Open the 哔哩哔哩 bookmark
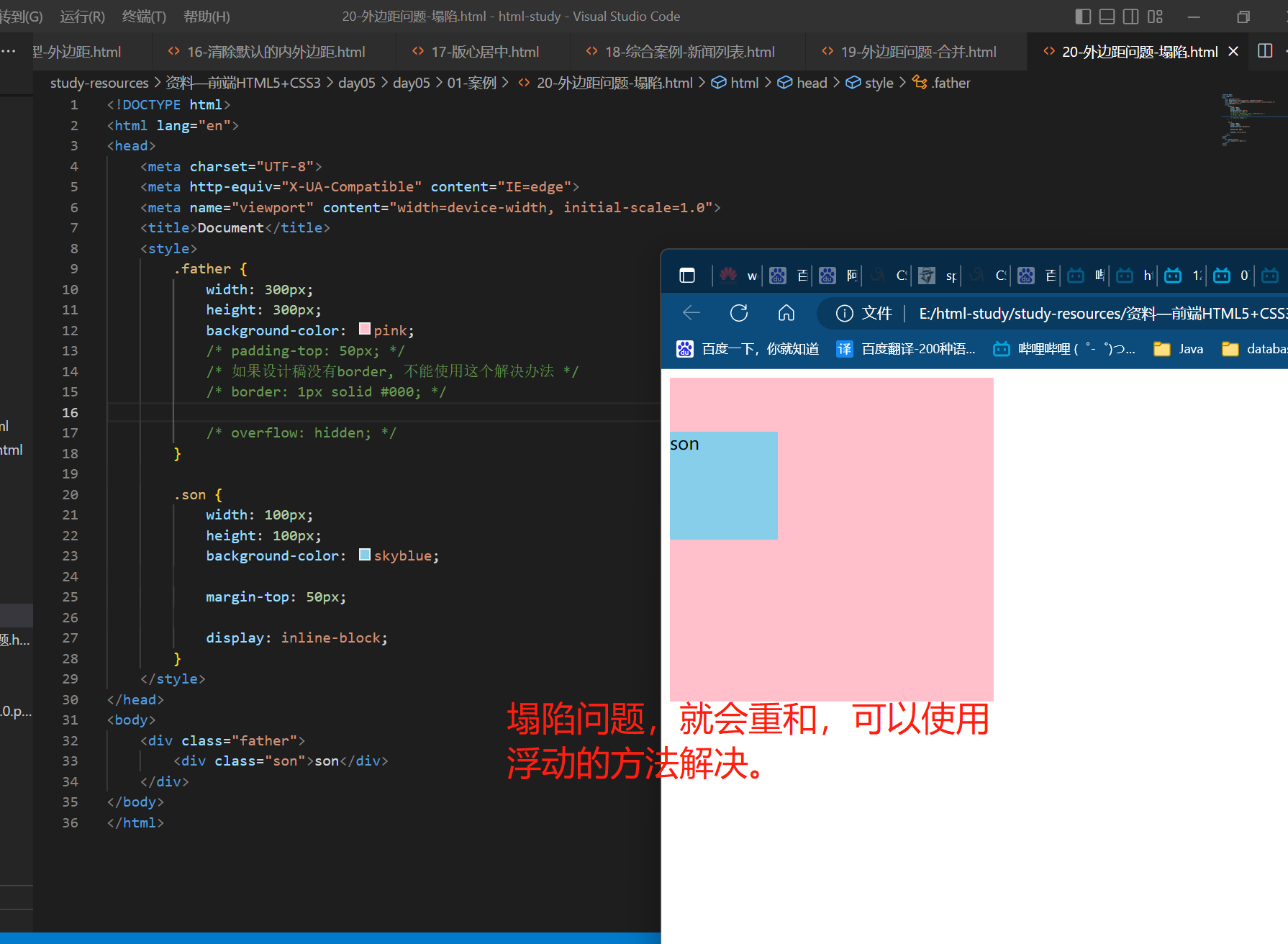 click(1065, 349)
